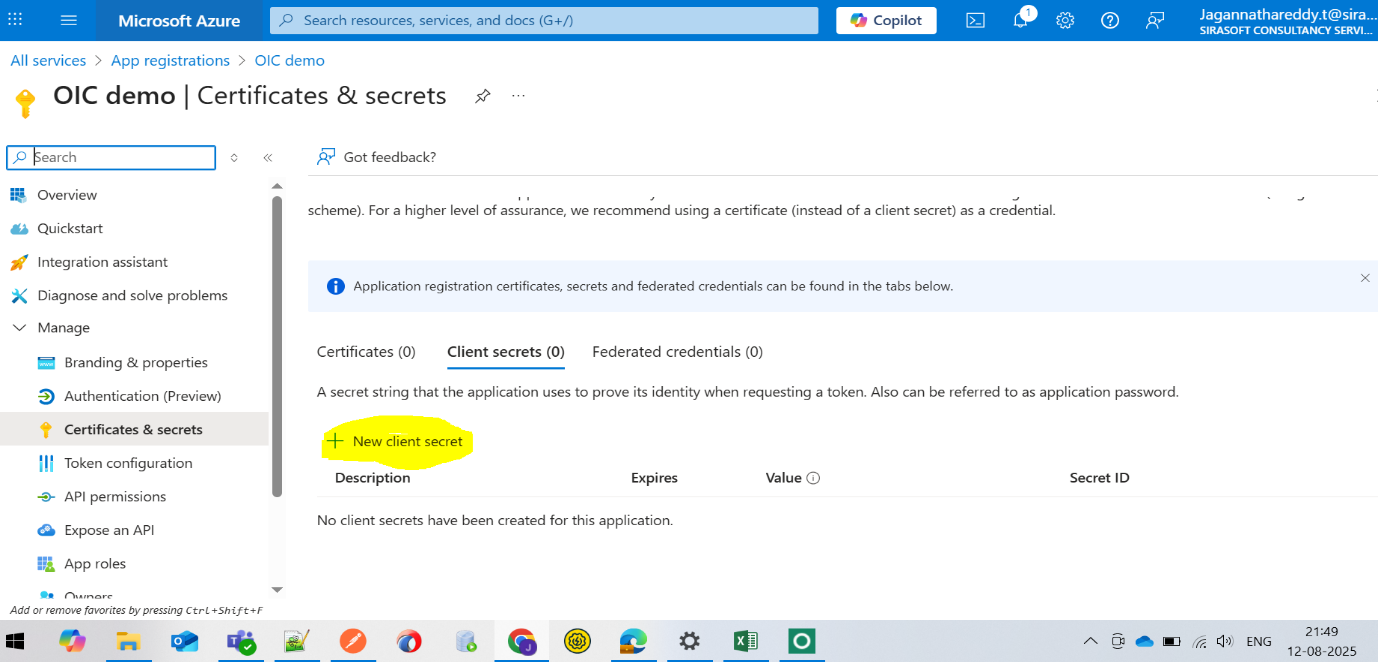The image size is (1378, 662).
Task: Click the Microsoft Azure home label
Action: pos(179,20)
